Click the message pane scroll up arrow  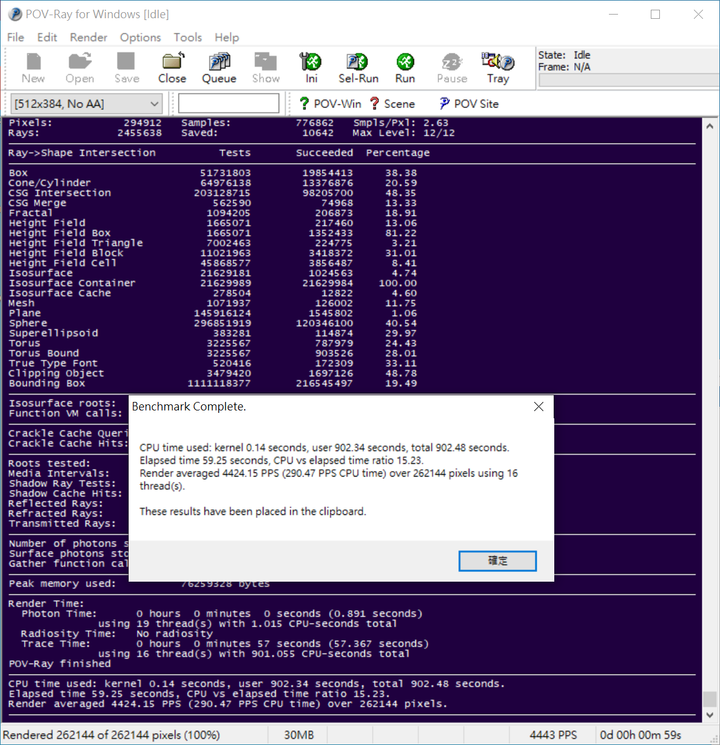(710, 126)
